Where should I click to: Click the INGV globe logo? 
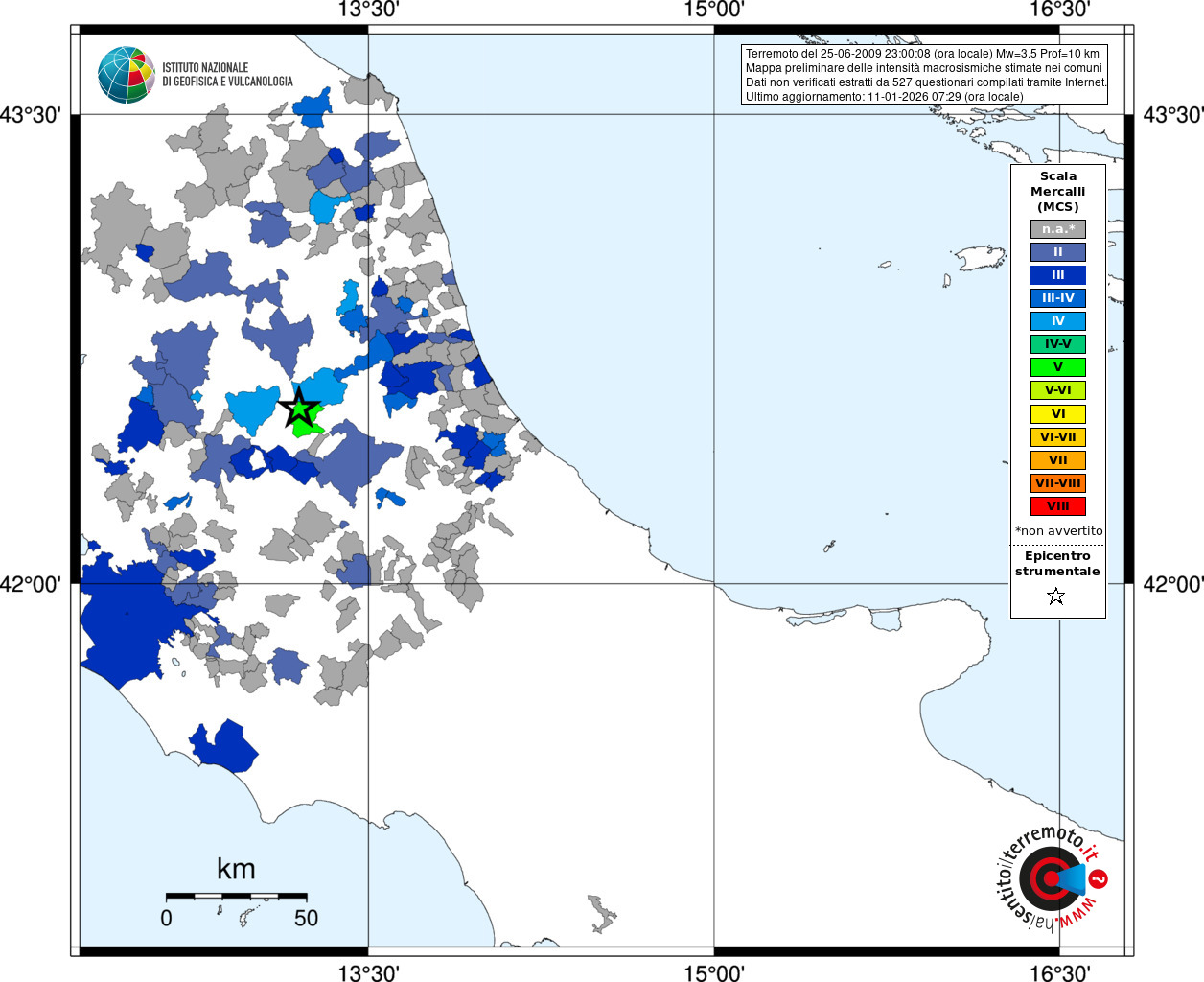pos(126,75)
